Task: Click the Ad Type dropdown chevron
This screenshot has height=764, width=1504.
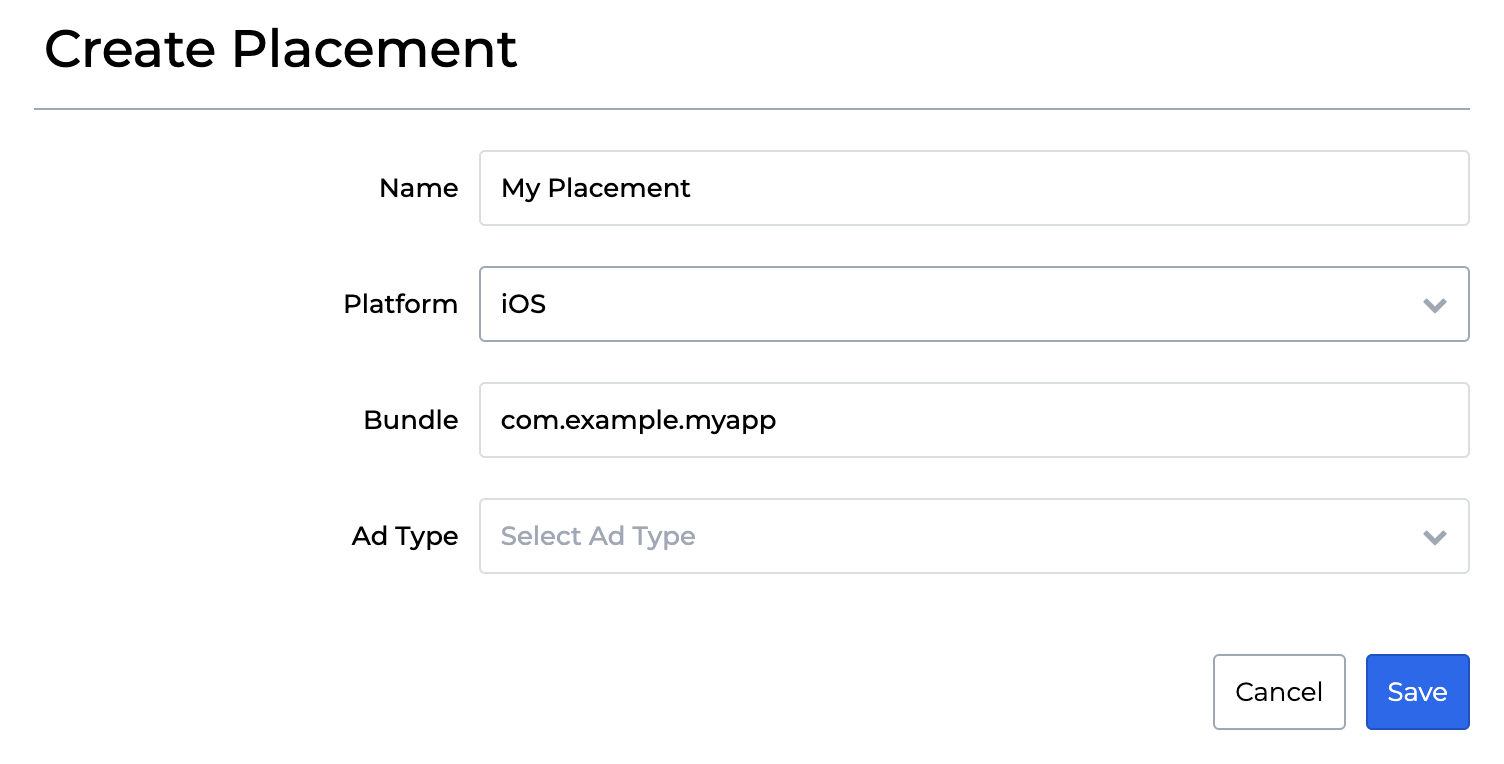Action: pos(1436,536)
